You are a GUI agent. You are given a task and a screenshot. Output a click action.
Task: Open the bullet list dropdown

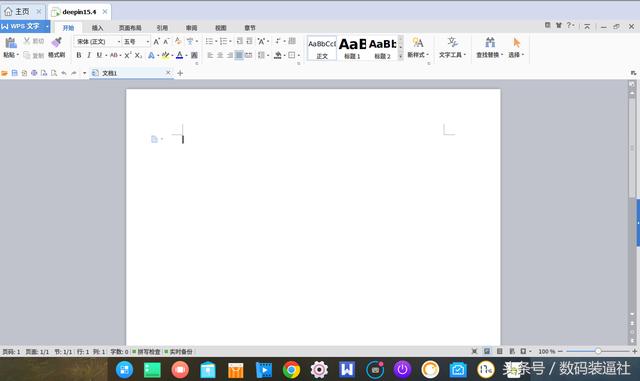[216, 41]
